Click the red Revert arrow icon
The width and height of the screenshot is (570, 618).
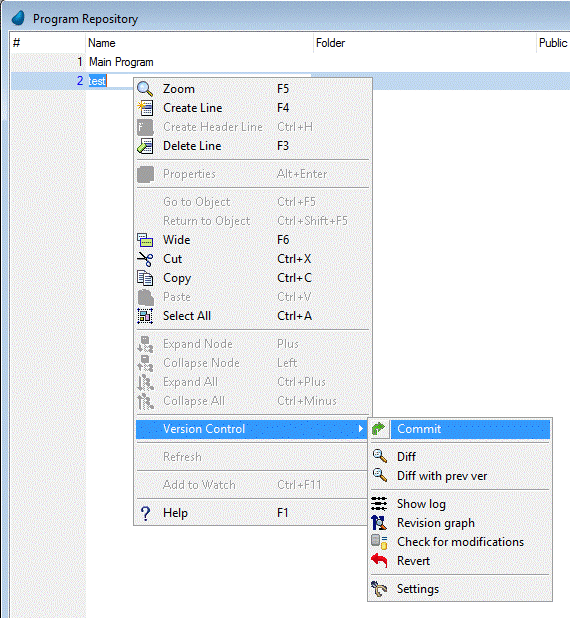379,560
